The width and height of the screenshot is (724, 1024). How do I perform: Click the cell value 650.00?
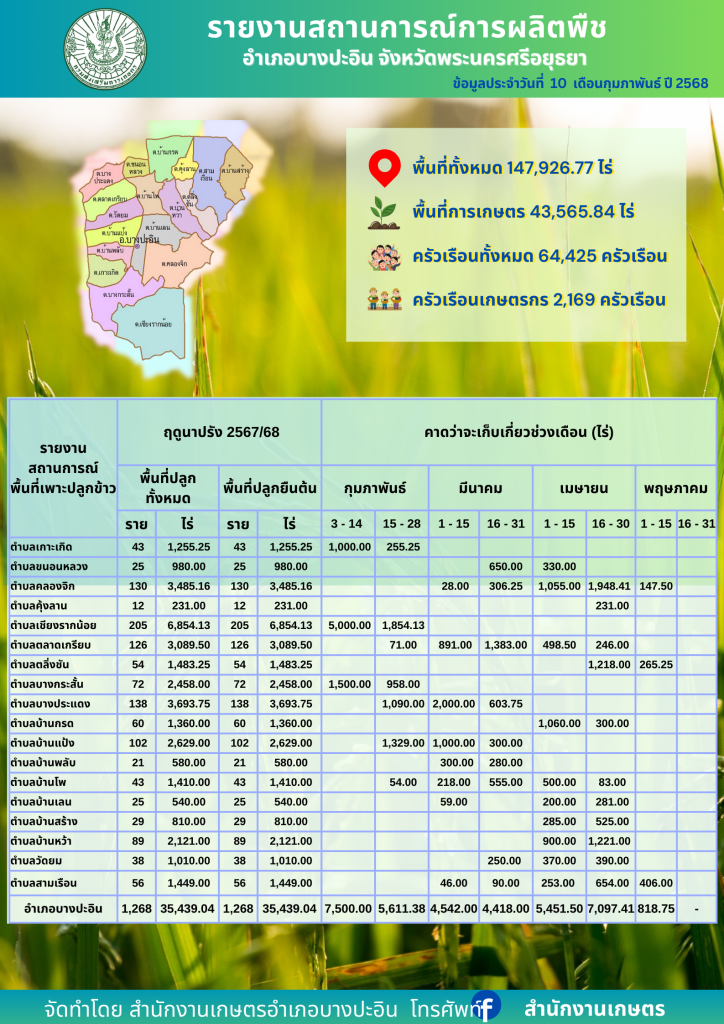506,566
